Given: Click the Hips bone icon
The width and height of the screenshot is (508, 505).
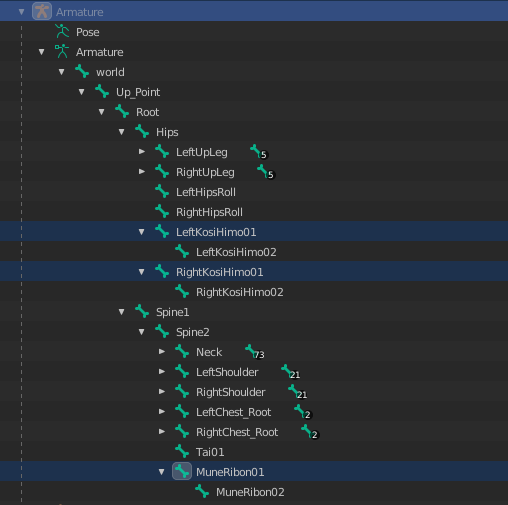Looking at the screenshot, I should 142,132.
